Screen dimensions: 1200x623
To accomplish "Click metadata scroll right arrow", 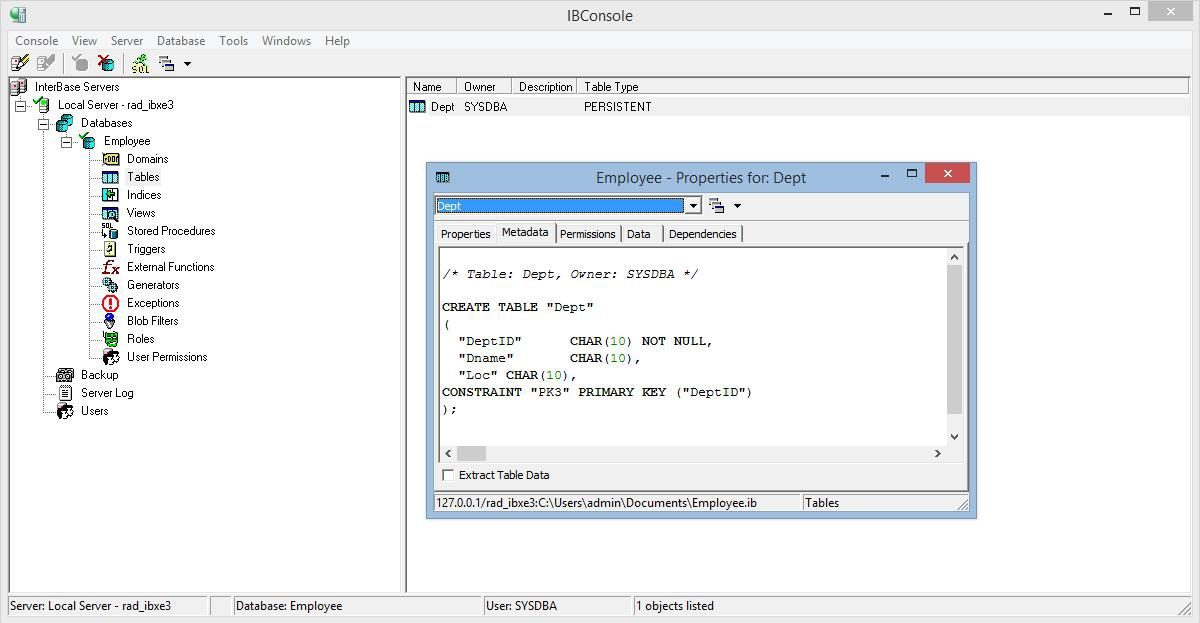I will (938, 454).
